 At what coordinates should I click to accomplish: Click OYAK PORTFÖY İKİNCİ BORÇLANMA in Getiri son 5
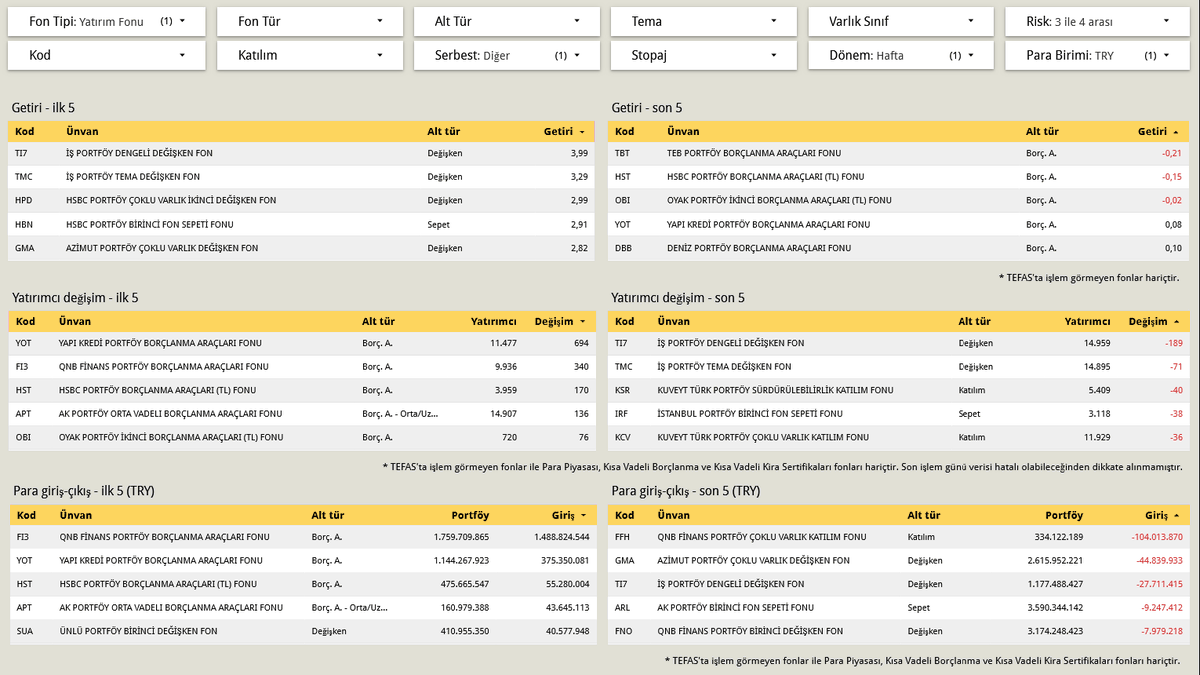[779, 200]
